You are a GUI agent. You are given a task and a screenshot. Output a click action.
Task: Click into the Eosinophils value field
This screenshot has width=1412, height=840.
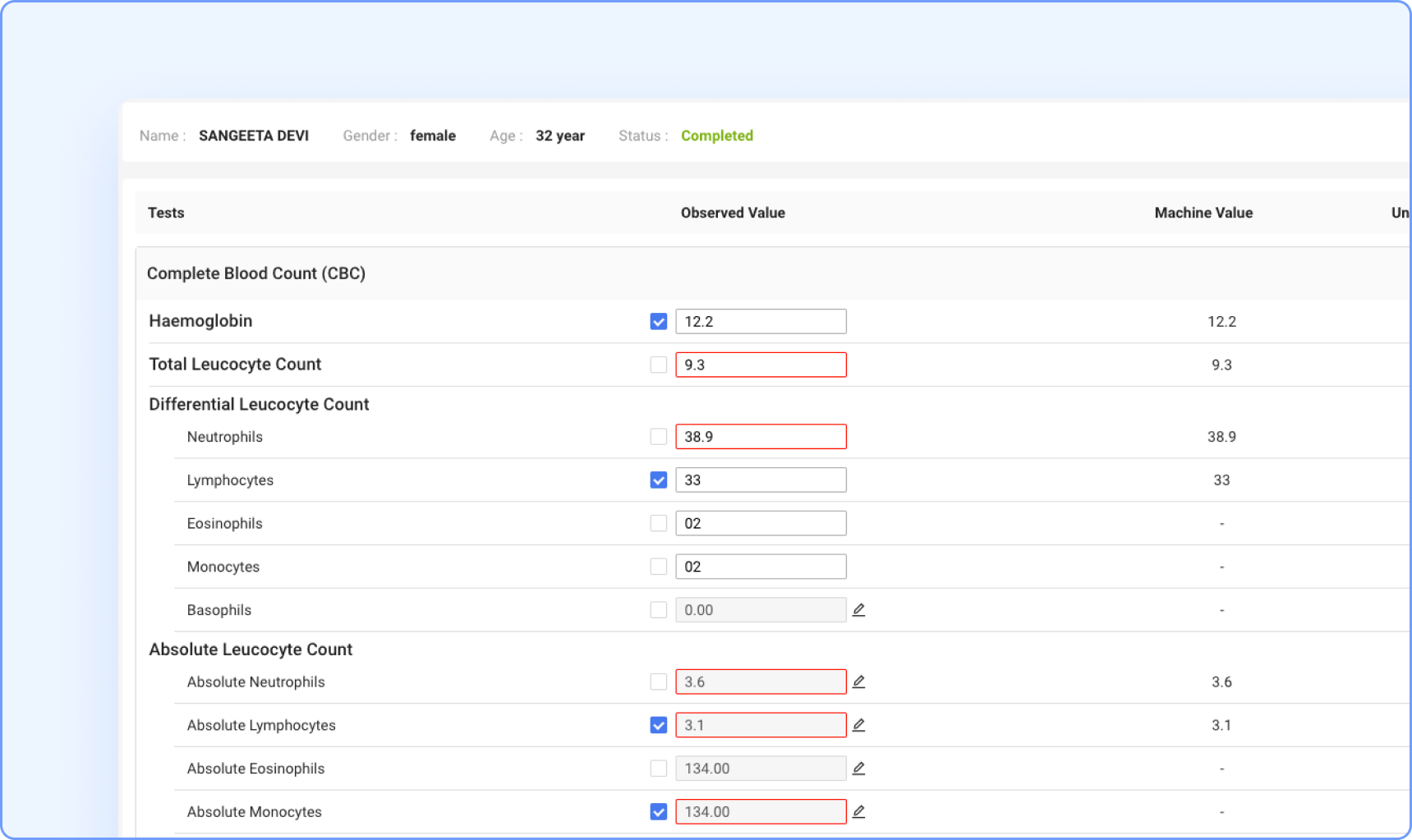click(760, 524)
